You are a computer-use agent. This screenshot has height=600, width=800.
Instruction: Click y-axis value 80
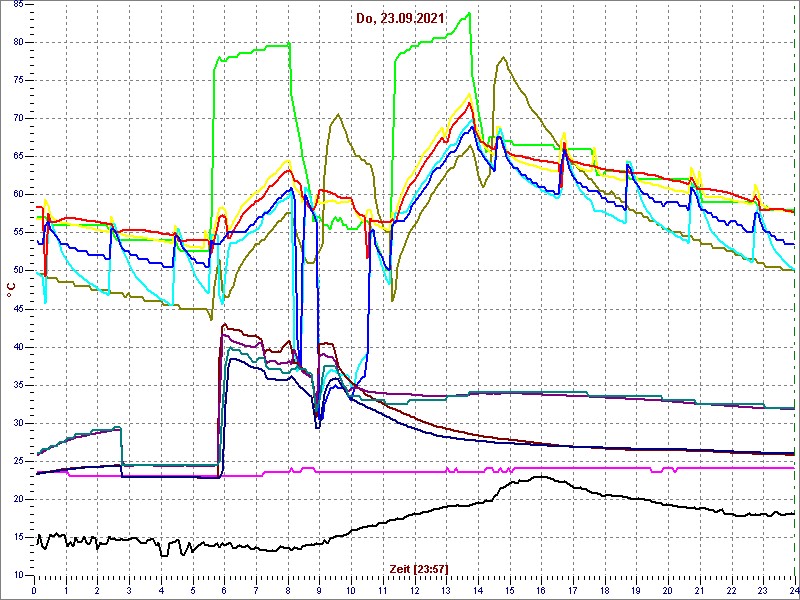[x=16, y=42]
